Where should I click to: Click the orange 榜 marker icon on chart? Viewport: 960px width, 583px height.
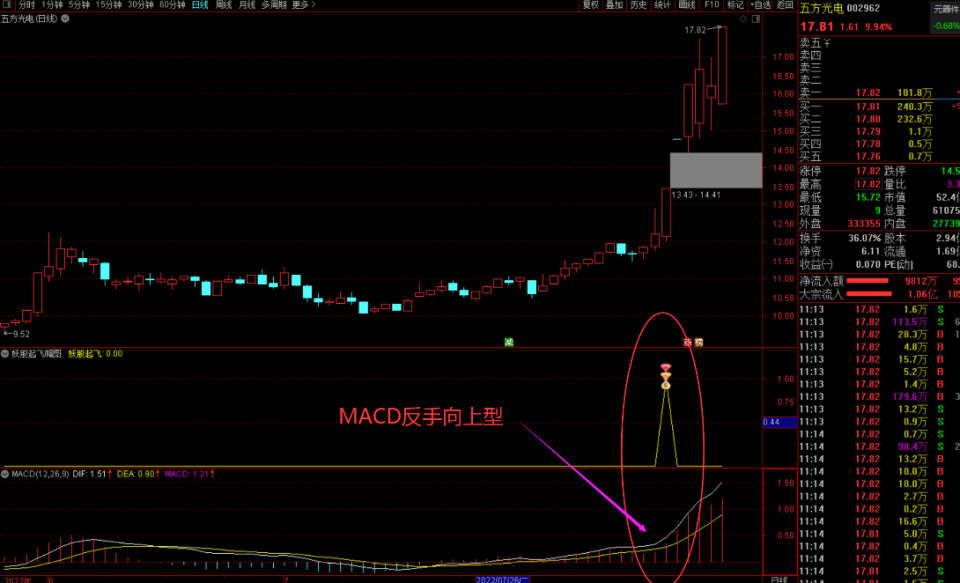point(699,342)
